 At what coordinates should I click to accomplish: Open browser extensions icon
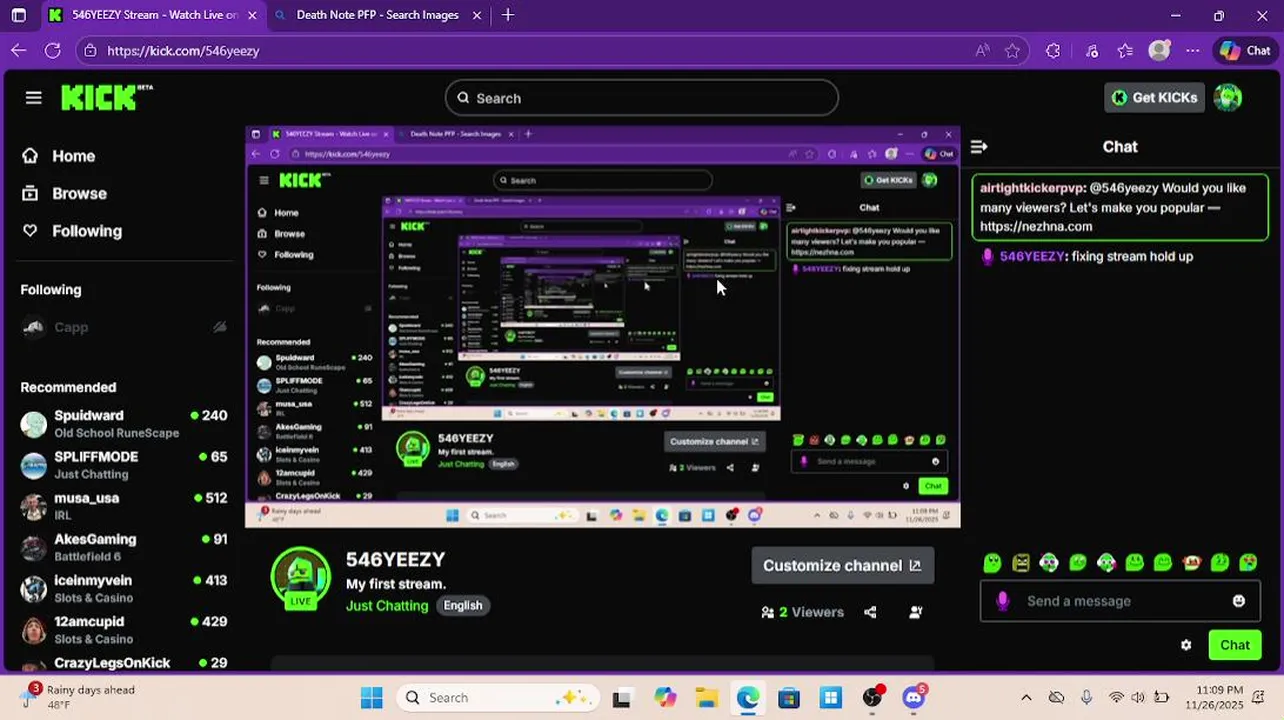pos(1053,51)
